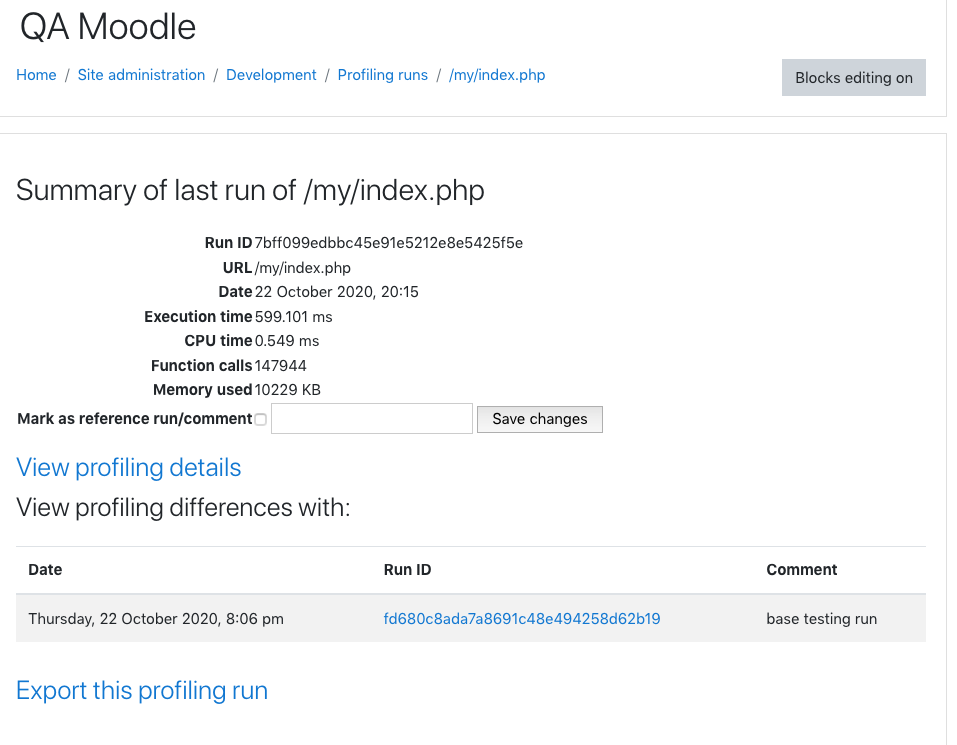Open View profiling details link
This screenshot has height=745, width=957.
(129, 467)
